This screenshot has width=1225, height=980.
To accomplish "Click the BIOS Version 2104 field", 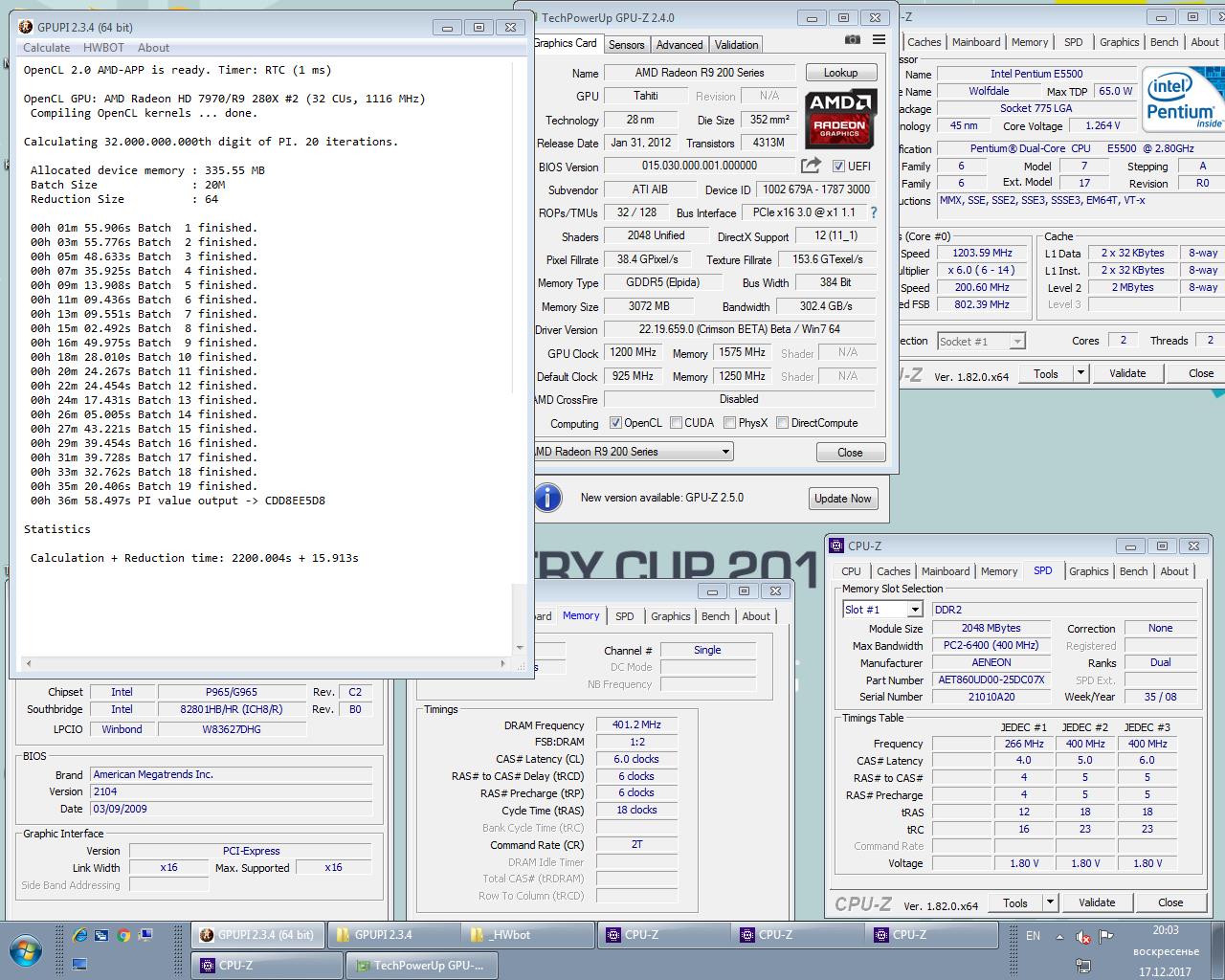I will click(231, 791).
